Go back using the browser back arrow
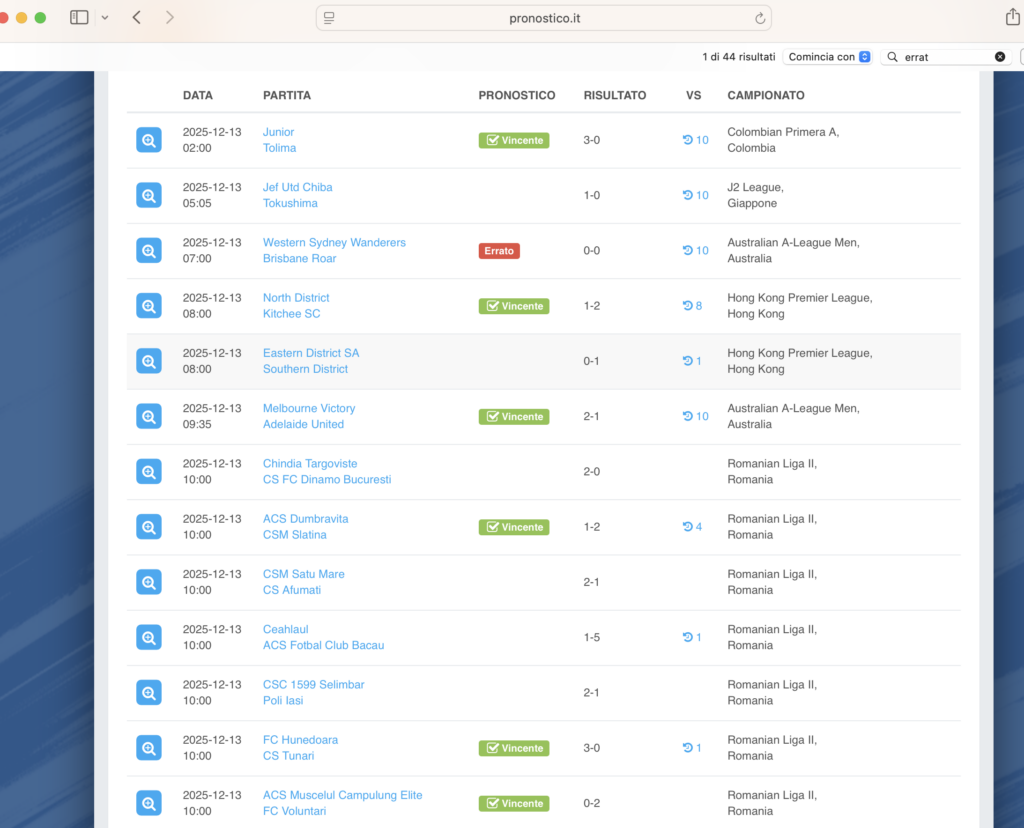The width and height of the screenshot is (1024, 828). click(137, 18)
